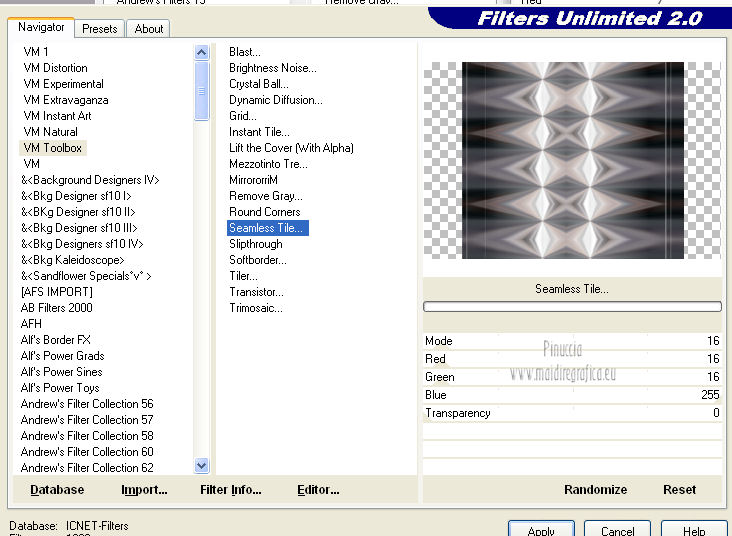Select Andrew's Filter Collection 58
The width and height of the screenshot is (732, 536).
[87, 436]
